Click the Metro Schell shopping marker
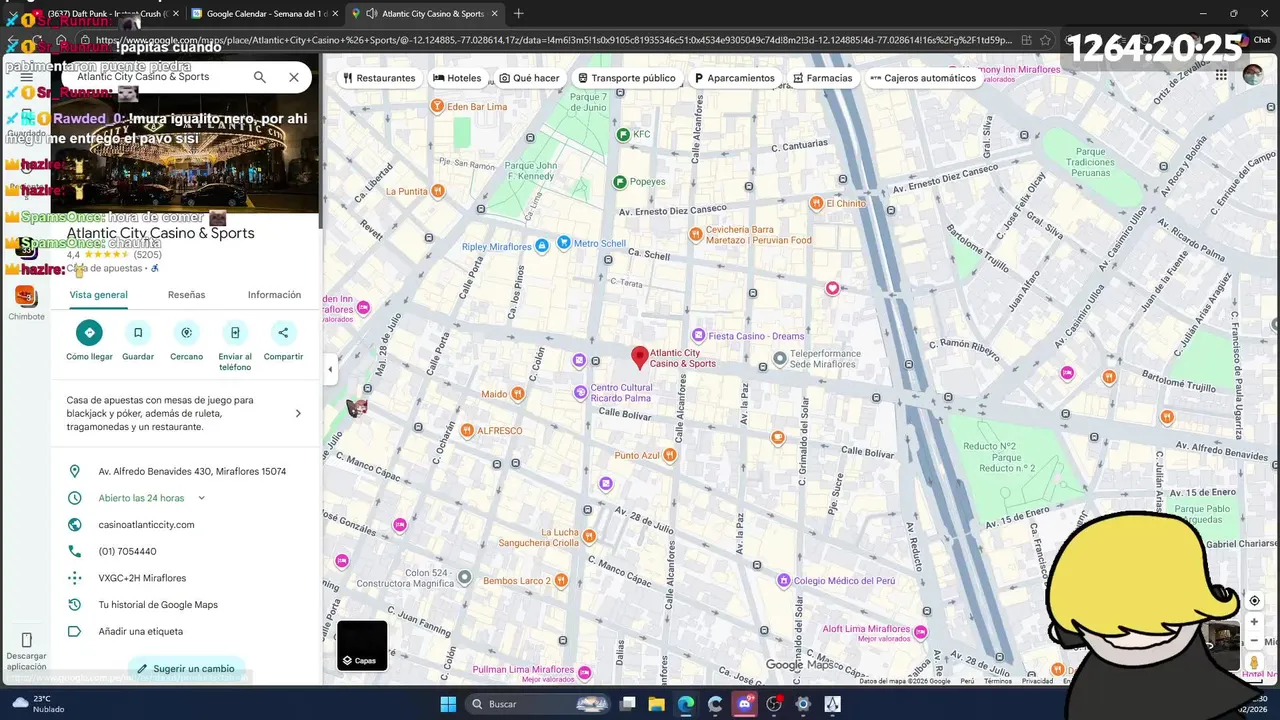1280x720 pixels. coord(564,242)
